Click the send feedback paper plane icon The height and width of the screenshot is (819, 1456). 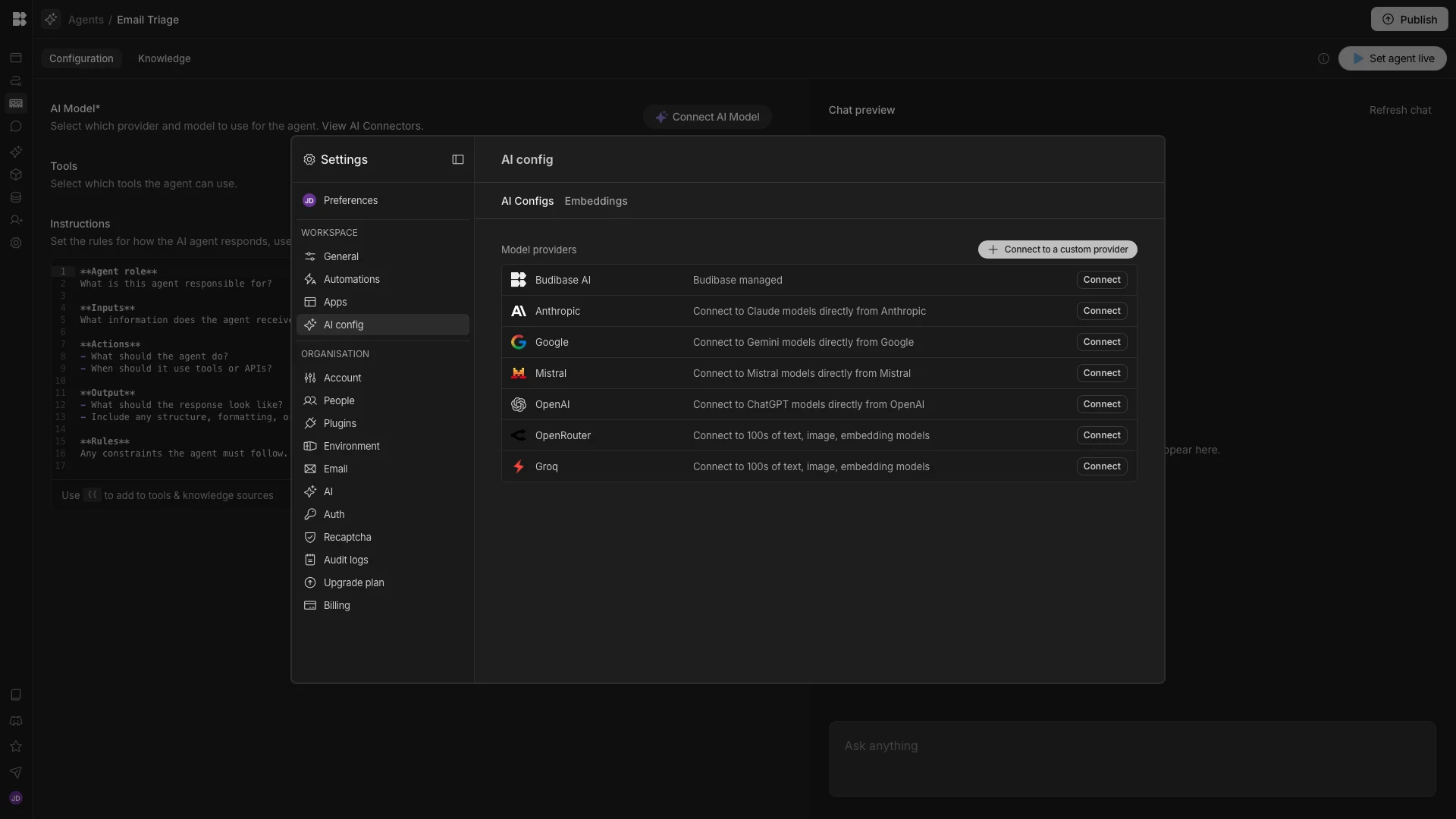16,773
